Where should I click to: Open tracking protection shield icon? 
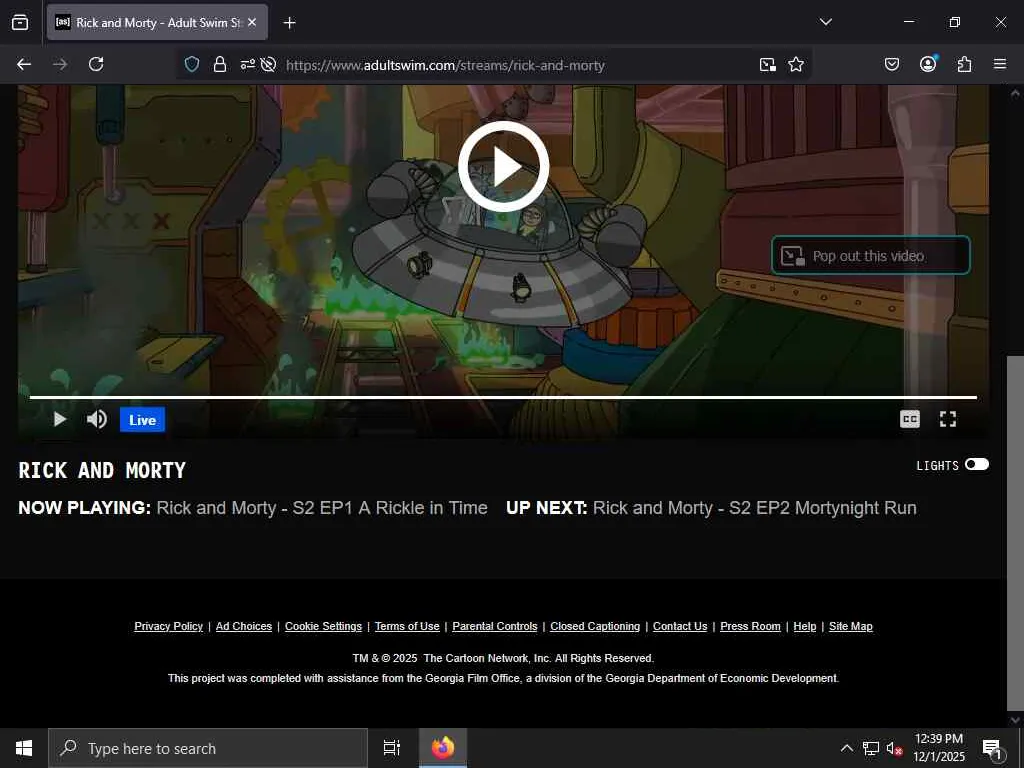(191, 64)
